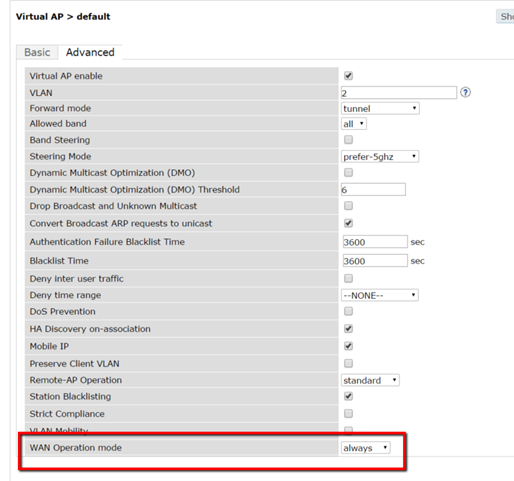
Task: Open the WAN Operation mode dropdown
Action: coord(365,448)
